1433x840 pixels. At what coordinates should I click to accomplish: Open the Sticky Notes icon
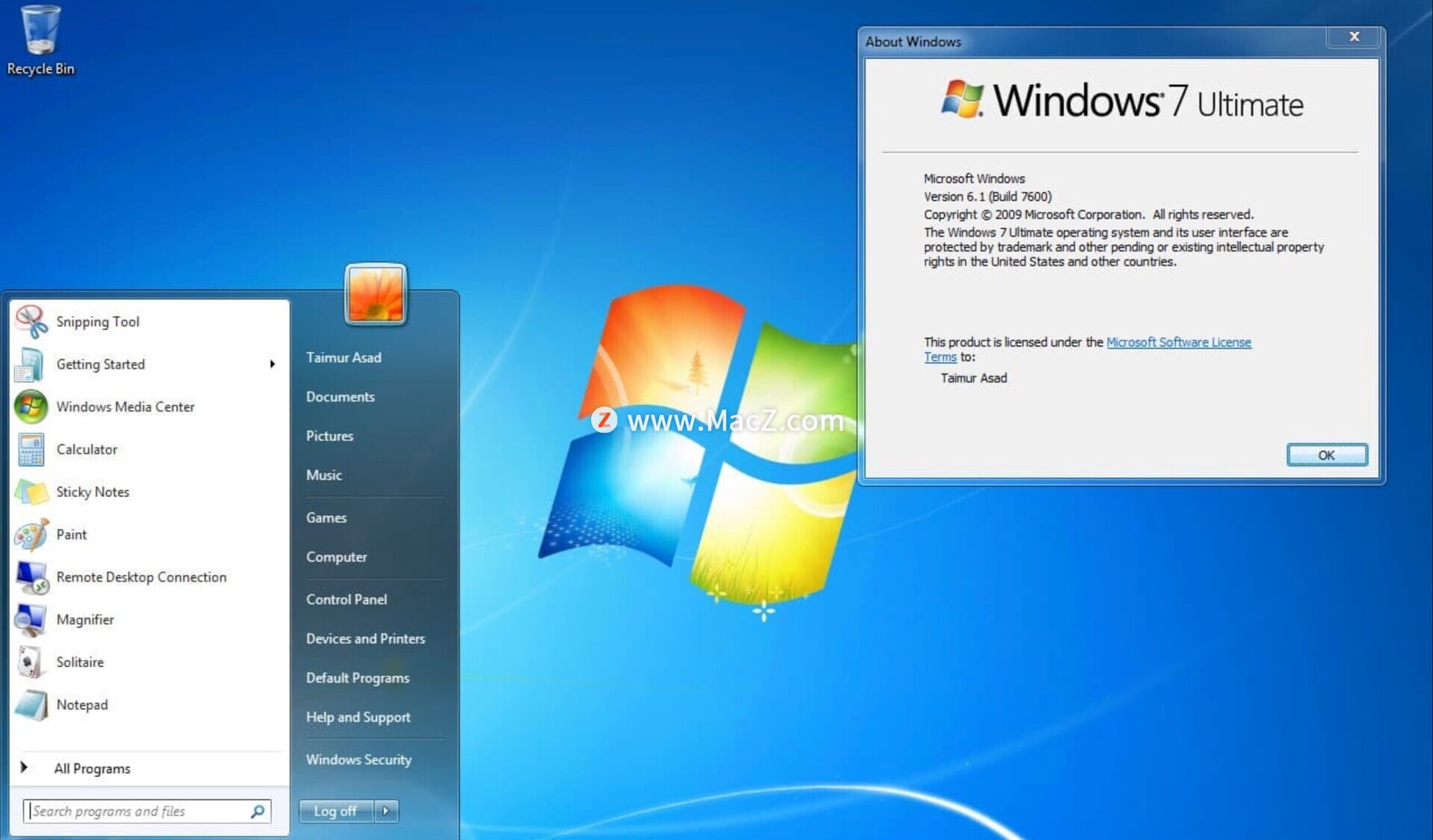tap(31, 492)
